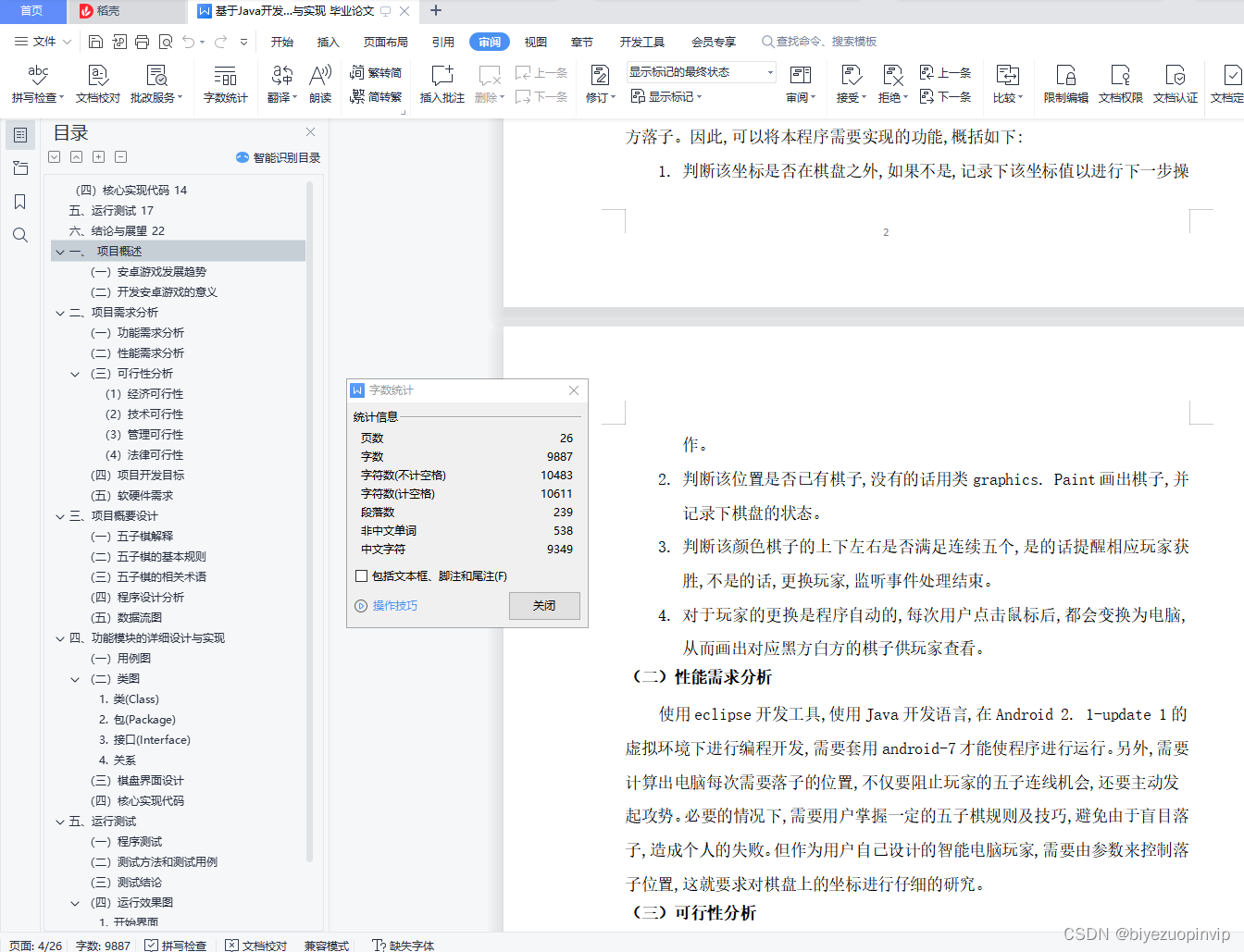Viewport: 1244px width, 952px height.
Task: Switch to the 插入 ribbon tab
Action: pyautogui.click(x=329, y=42)
